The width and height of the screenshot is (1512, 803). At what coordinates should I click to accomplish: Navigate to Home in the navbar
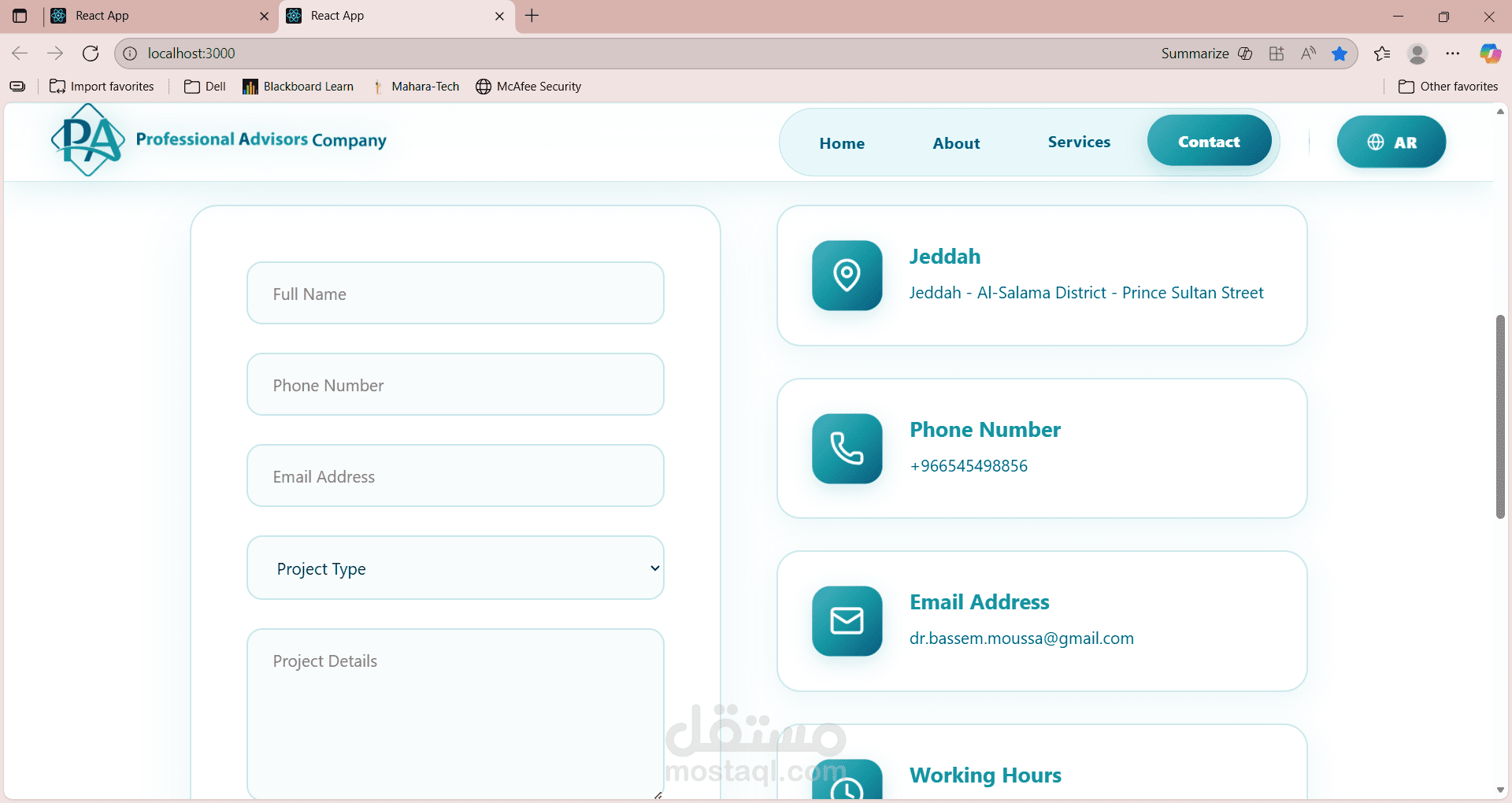click(x=842, y=143)
